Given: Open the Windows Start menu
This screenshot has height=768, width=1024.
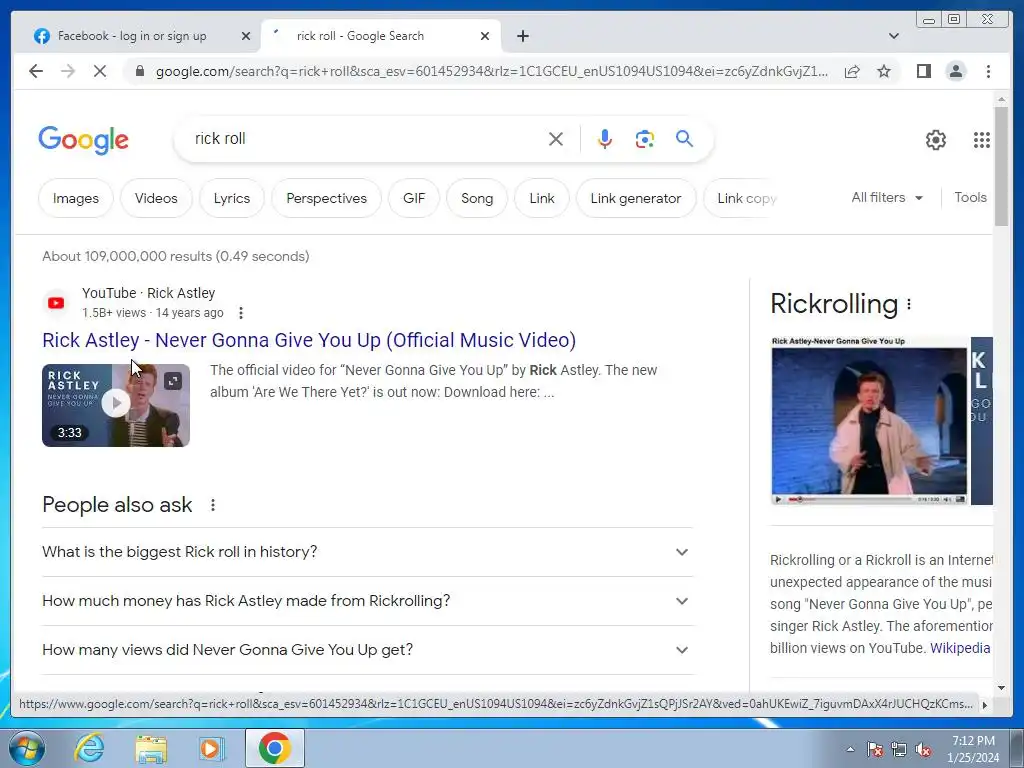Looking at the screenshot, I should [27, 748].
